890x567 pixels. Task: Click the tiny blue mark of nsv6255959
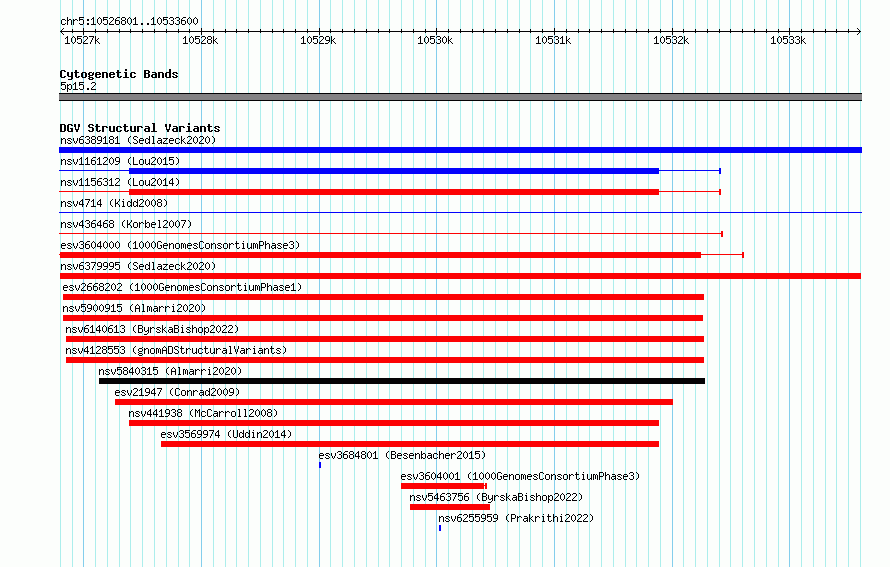(440, 528)
